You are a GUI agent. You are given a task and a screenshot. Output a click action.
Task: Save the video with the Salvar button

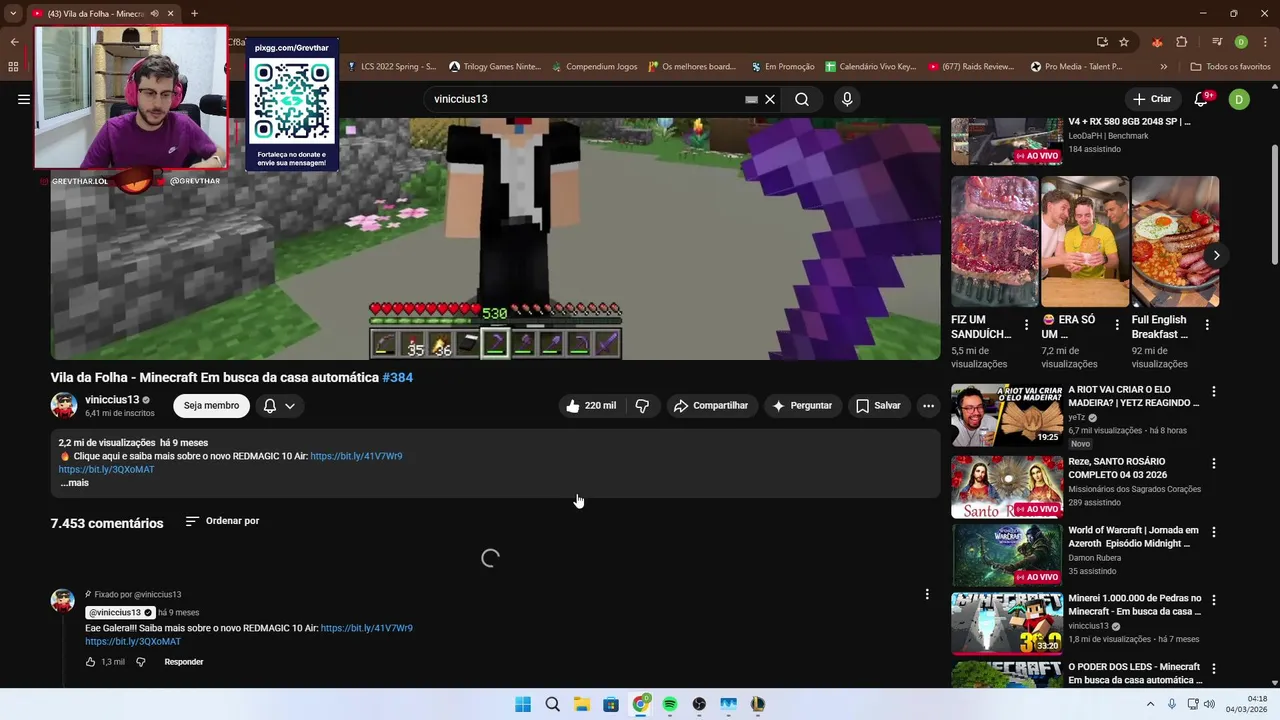point(878,406)
